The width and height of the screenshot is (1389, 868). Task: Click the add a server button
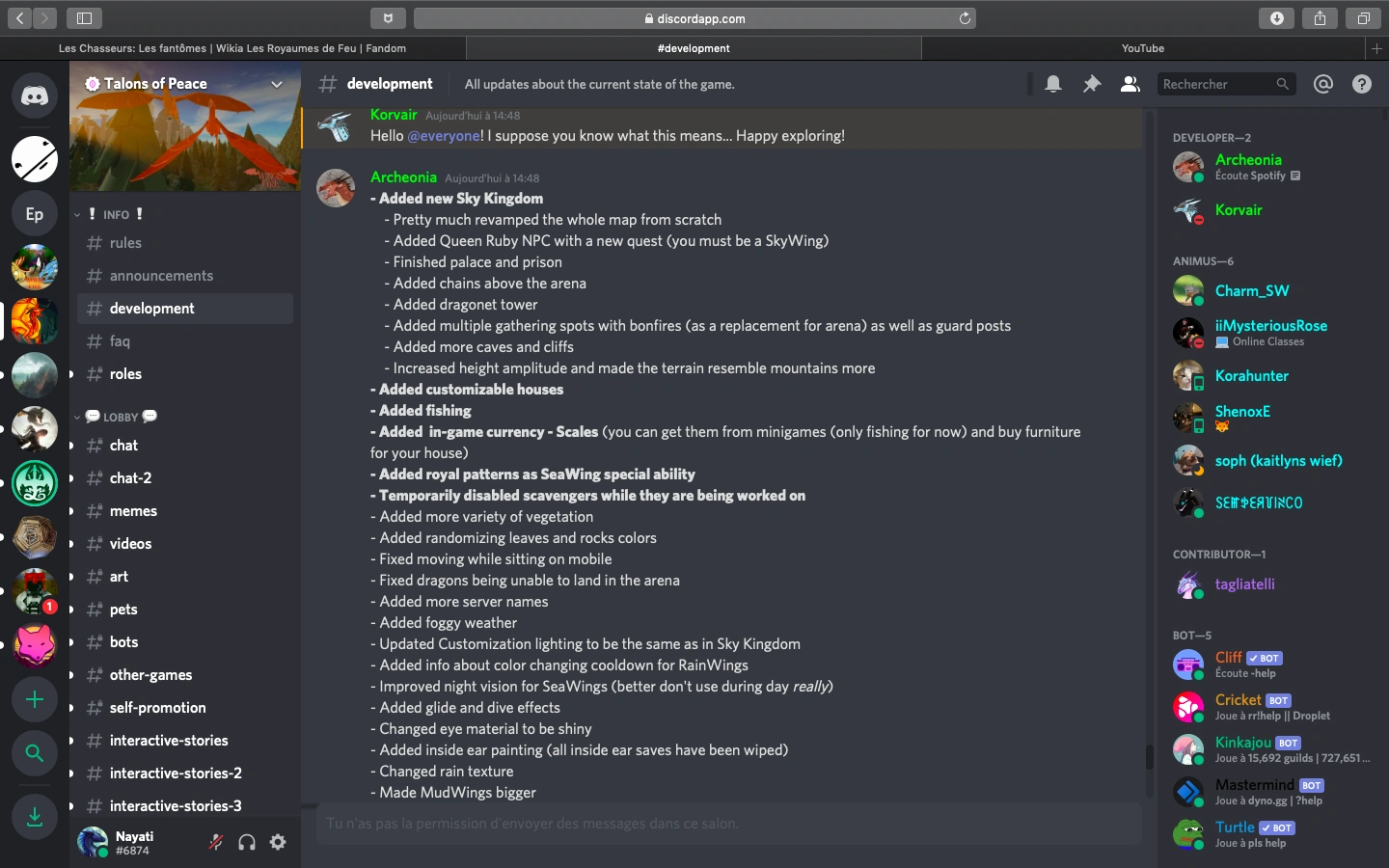coord(35,699)
